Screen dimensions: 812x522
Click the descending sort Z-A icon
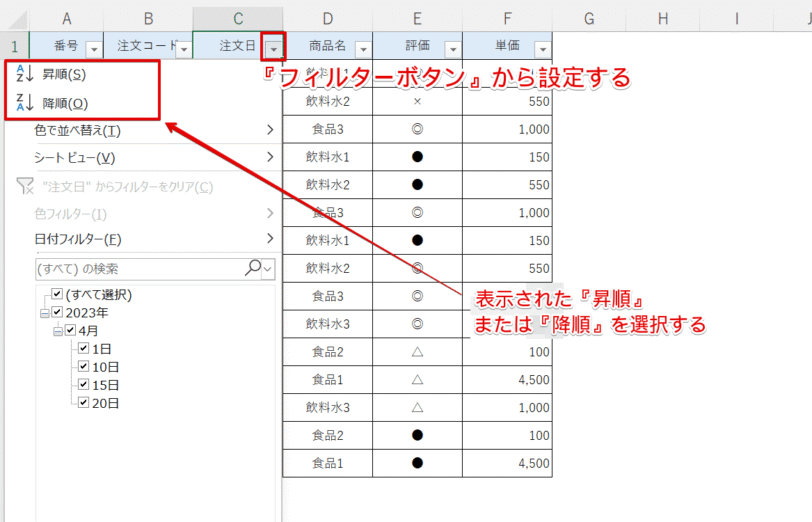tap(24, 103)
